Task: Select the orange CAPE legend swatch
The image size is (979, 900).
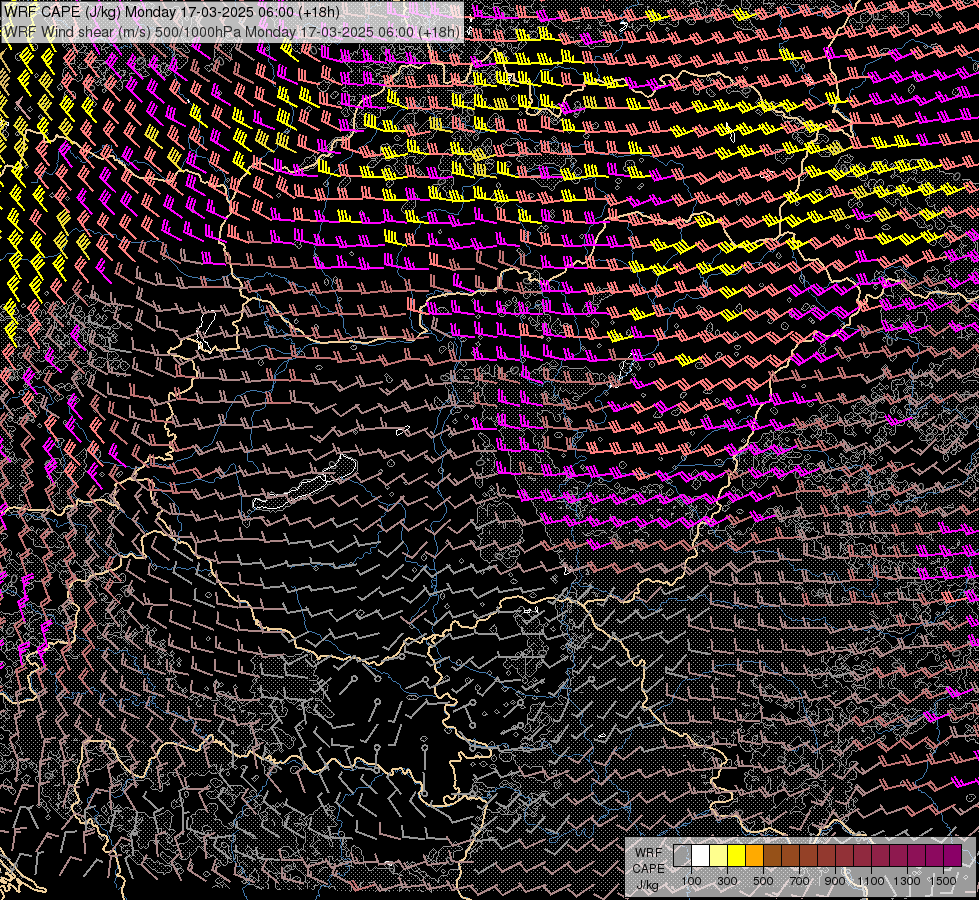Action: 754,855
